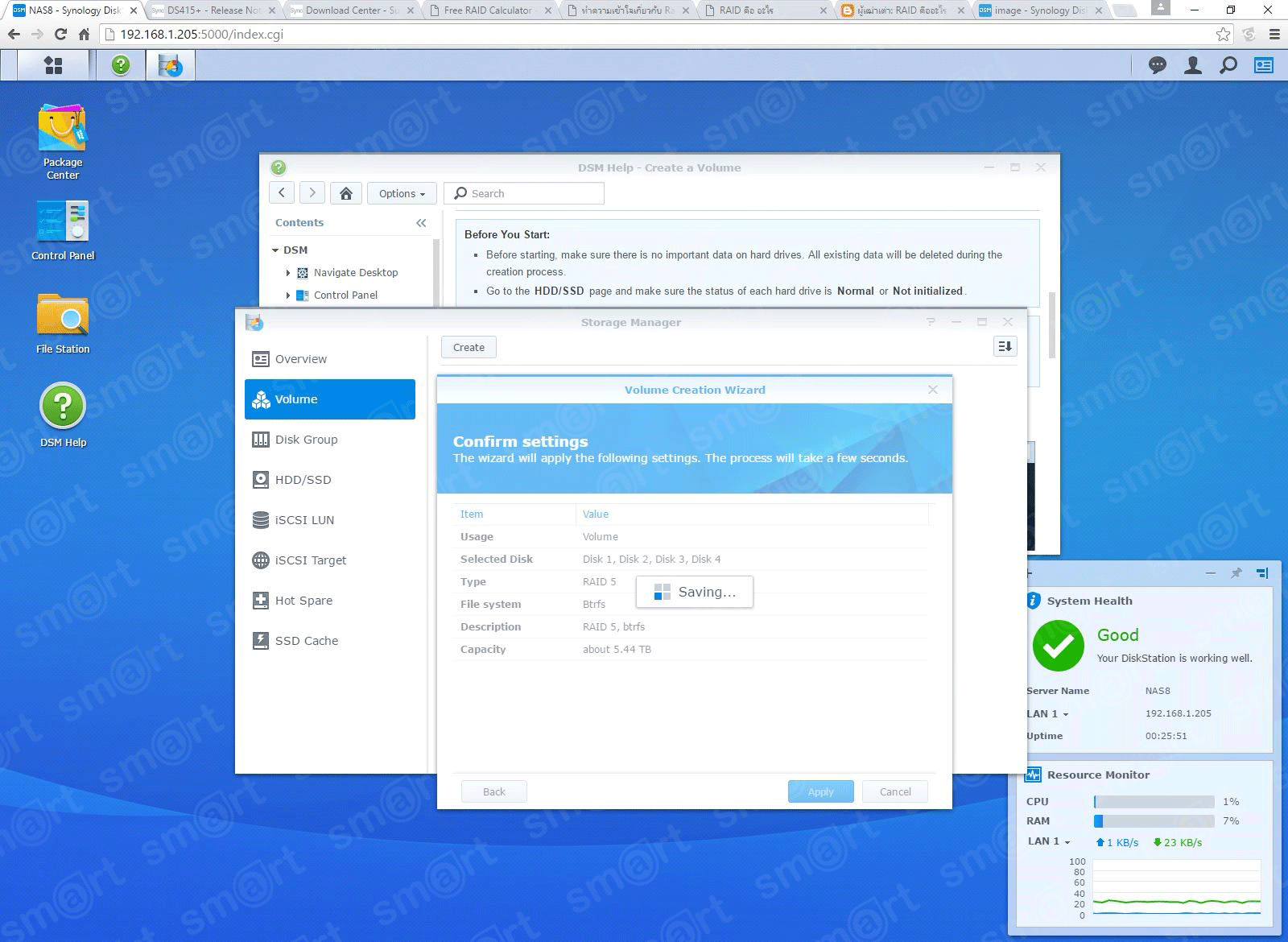Open Control Panel desktop icon
Viewport: 1288px width, 942px height.
63,231
